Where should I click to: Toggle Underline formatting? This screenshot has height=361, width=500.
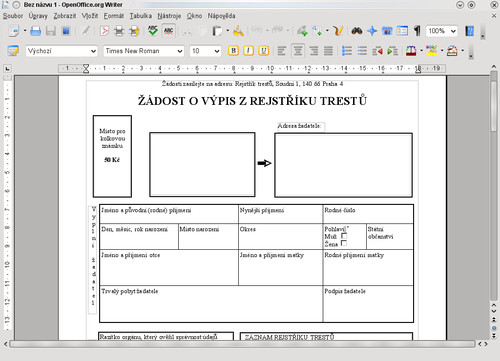click(264, 51)
